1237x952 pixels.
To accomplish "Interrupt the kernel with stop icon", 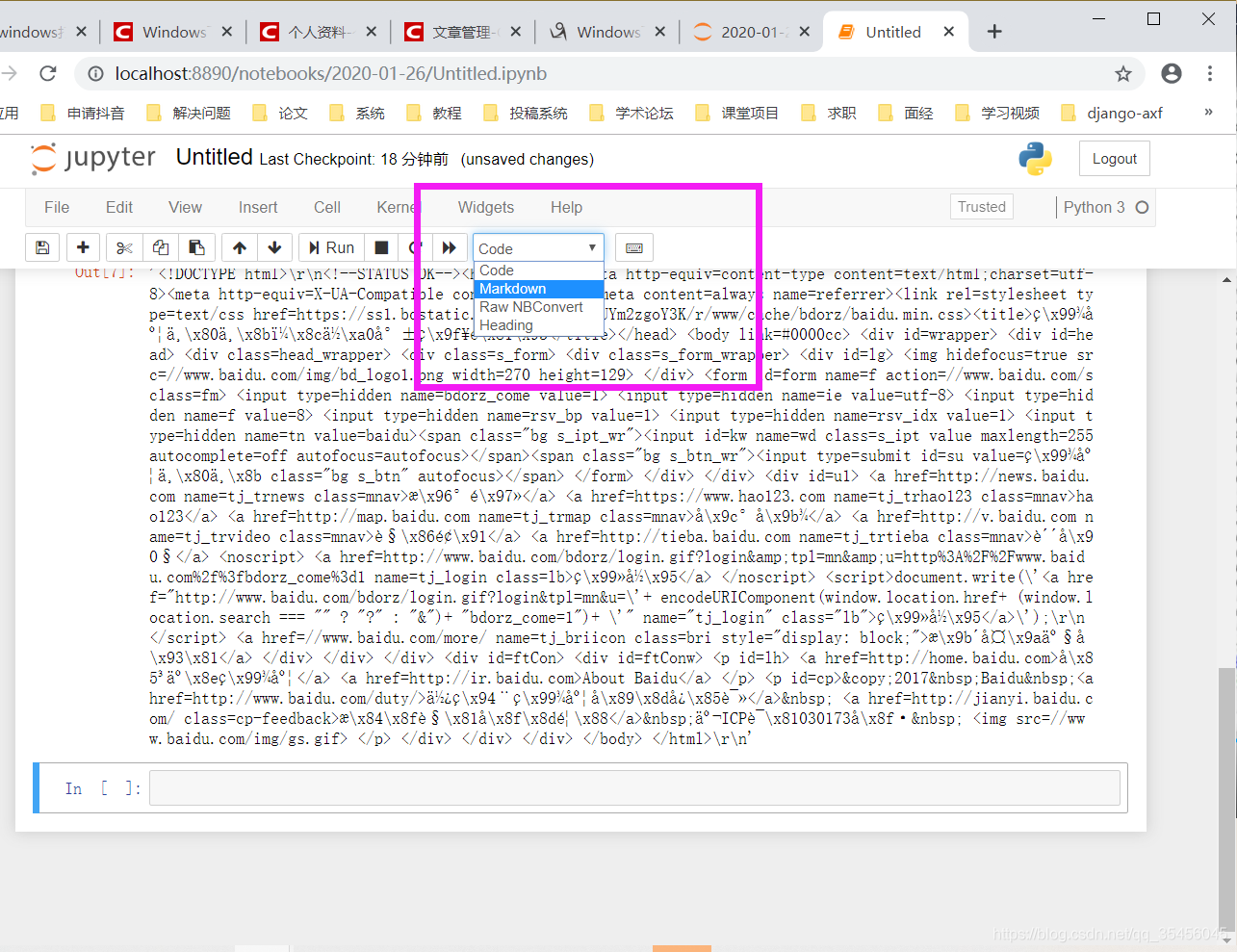I will pyautogui.click(x=381, y=247).
